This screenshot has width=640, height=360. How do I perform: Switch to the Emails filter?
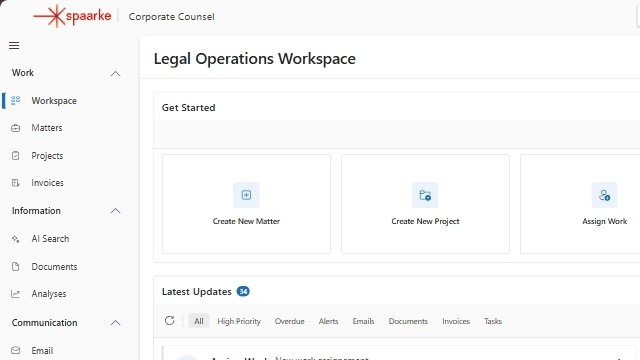pyautogui.click(x=363, y=321)
